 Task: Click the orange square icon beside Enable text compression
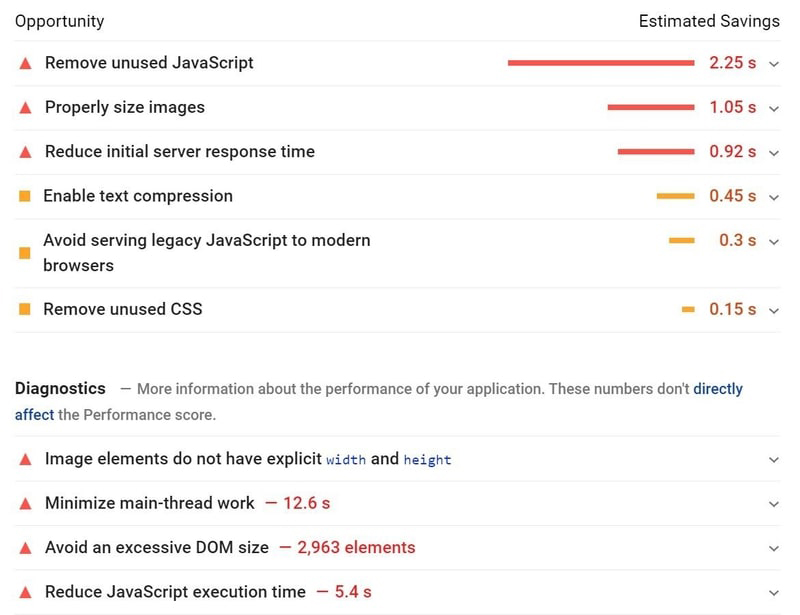point(24,196)
